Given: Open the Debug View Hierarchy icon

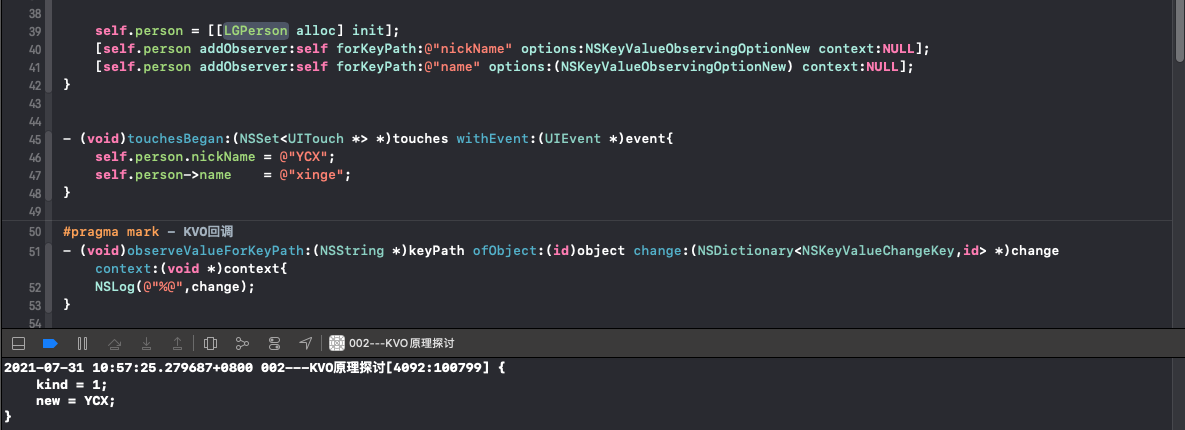Looking at the screenshot, I should point(211,344).
